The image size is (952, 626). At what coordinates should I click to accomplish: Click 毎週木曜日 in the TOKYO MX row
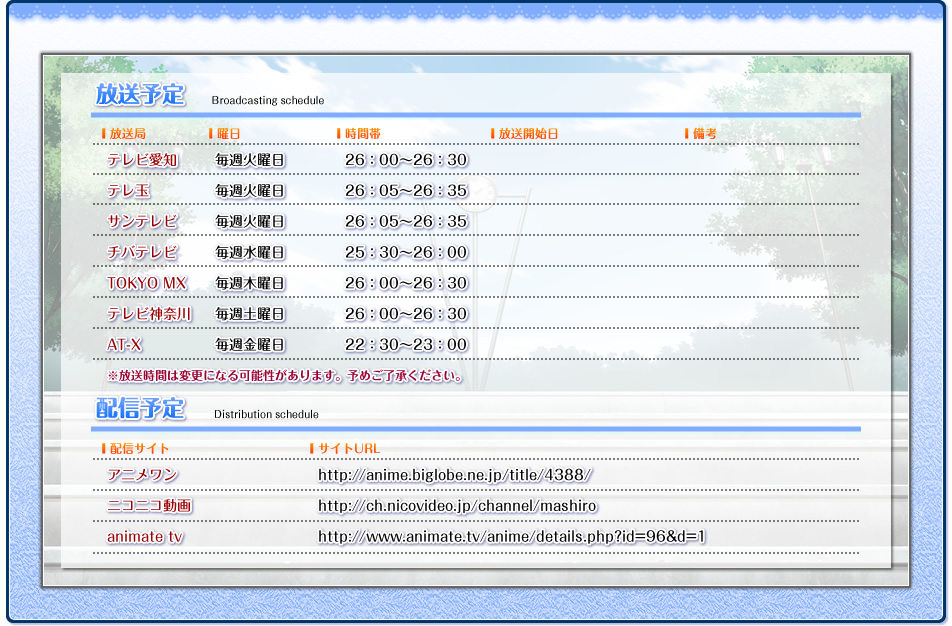click(x=250, y=284)
